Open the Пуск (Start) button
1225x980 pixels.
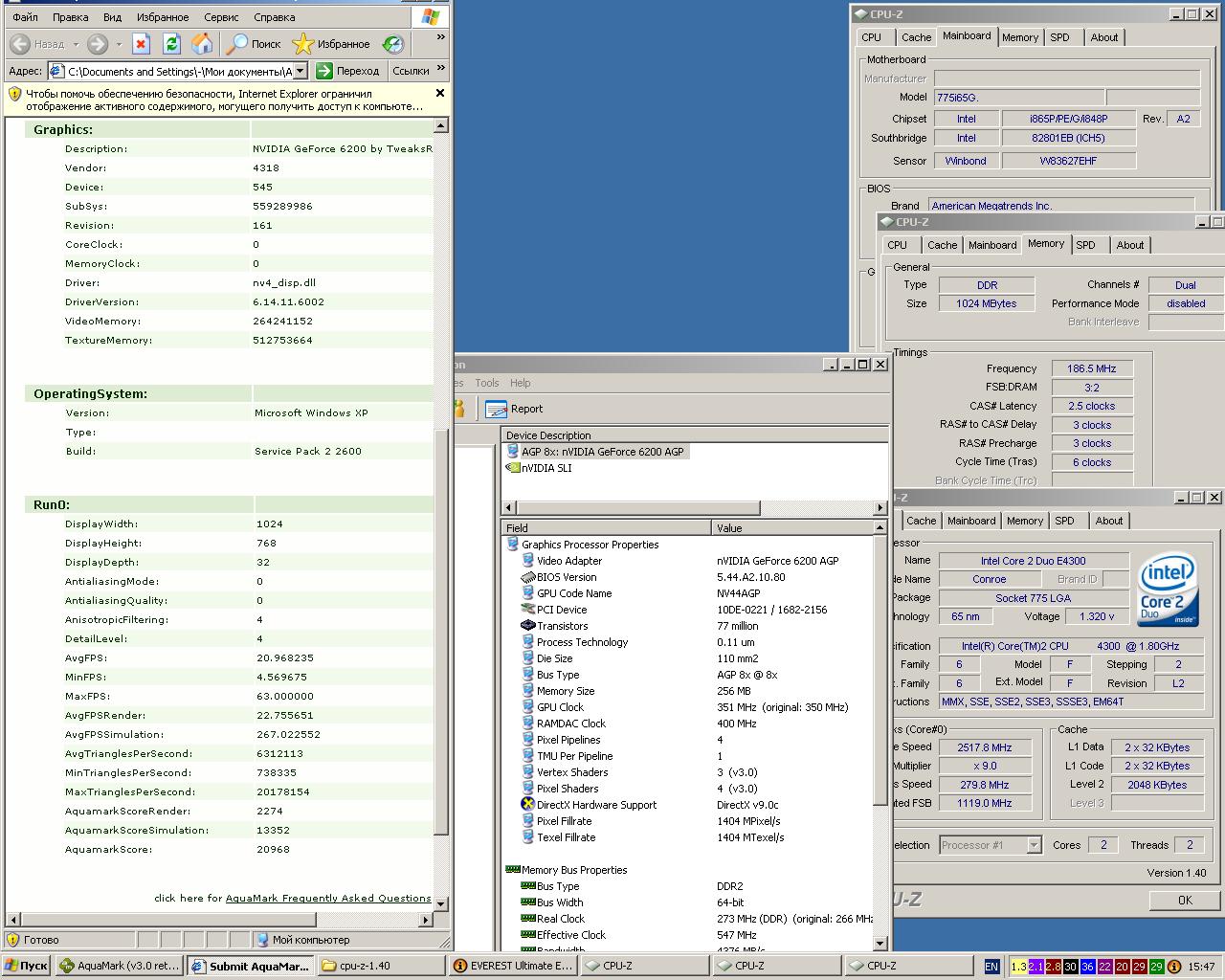[26, 966]
